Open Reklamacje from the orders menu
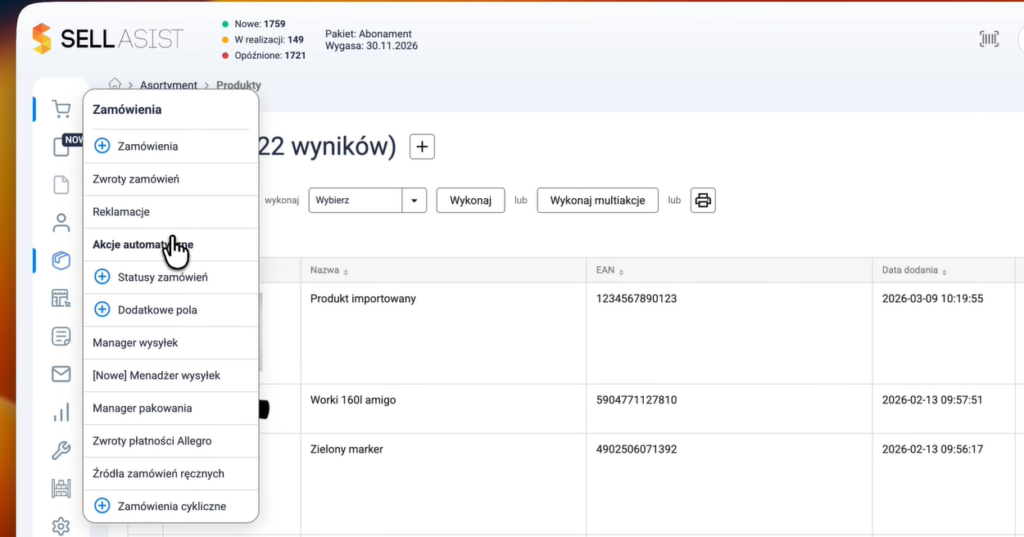Image resolution: width=1024 pixels, height=537 pixels. click(x=120, y=212)
